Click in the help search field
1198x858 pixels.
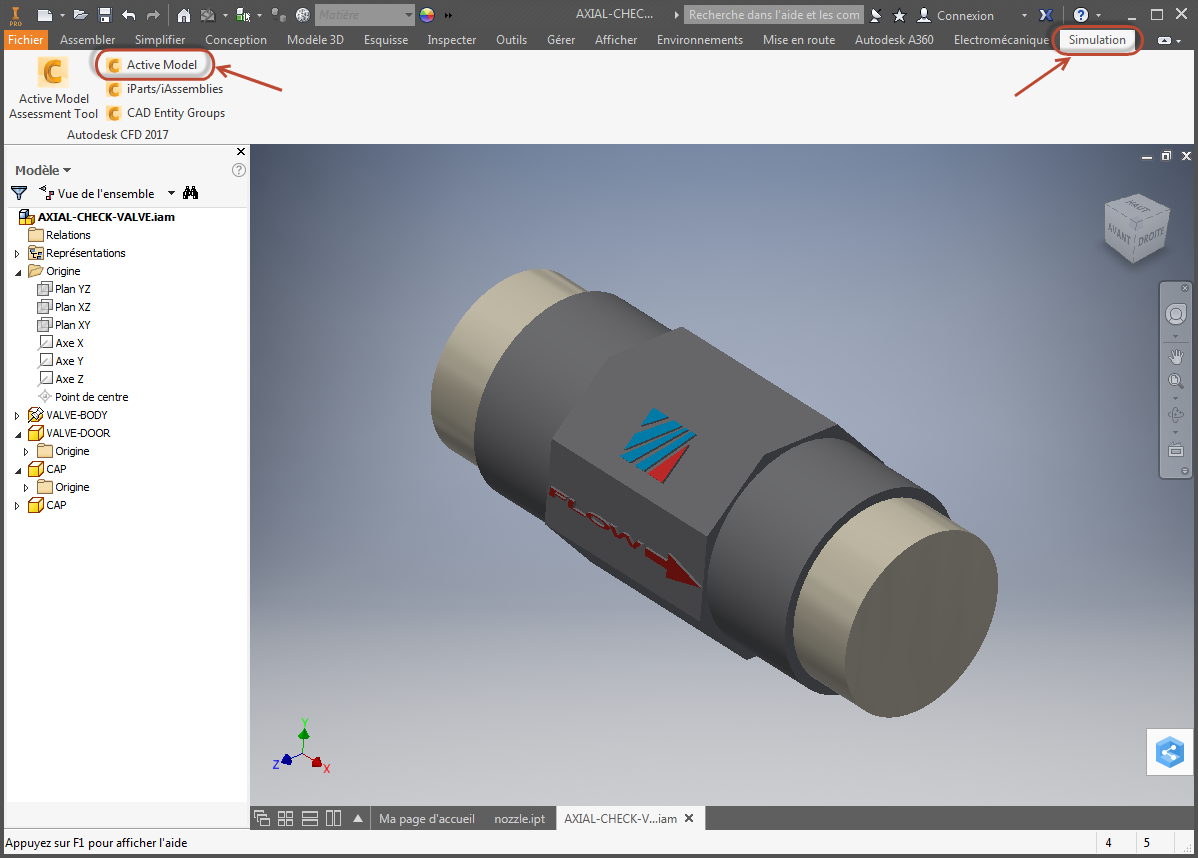coord(773,15)
